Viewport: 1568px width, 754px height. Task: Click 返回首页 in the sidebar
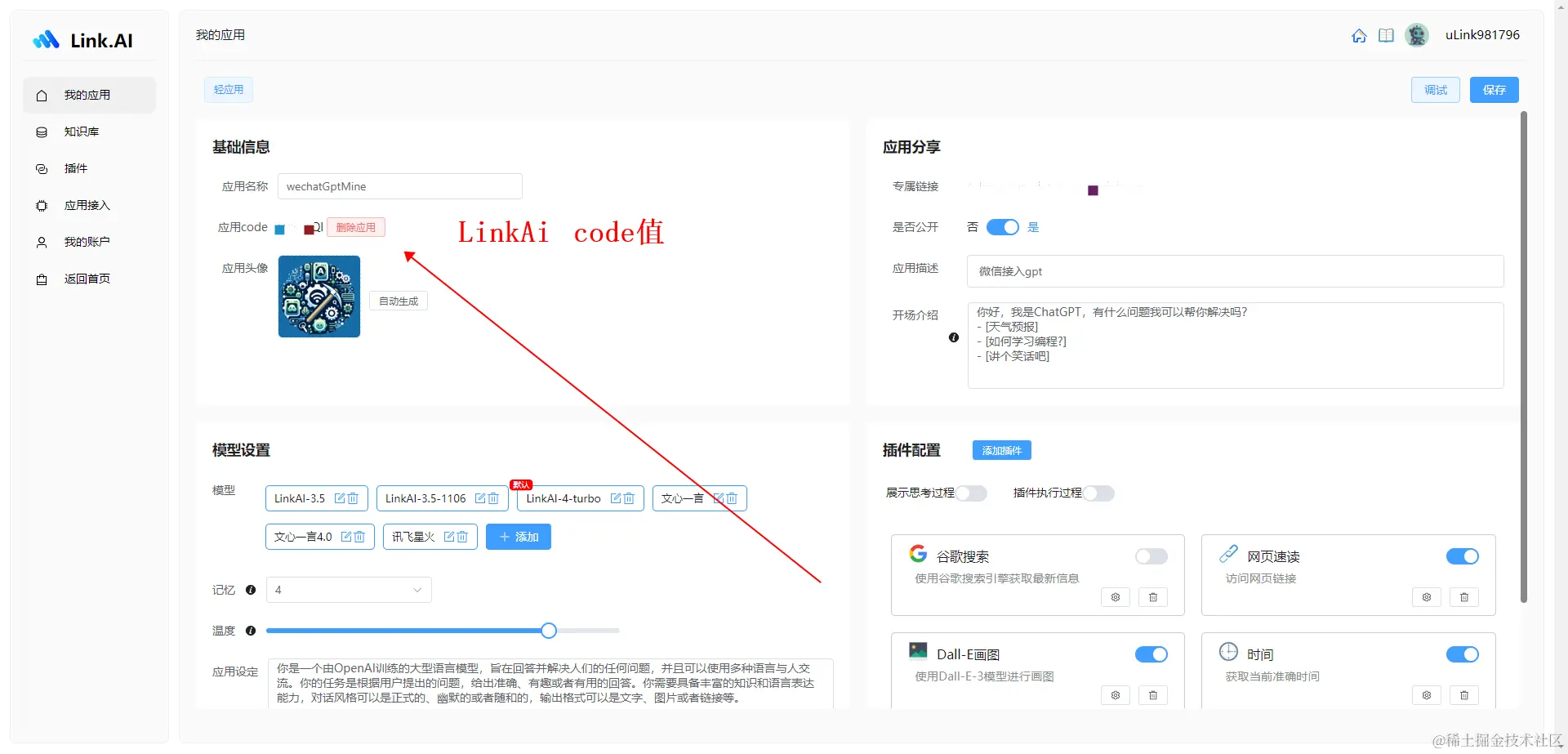click(x=86, y=279)
